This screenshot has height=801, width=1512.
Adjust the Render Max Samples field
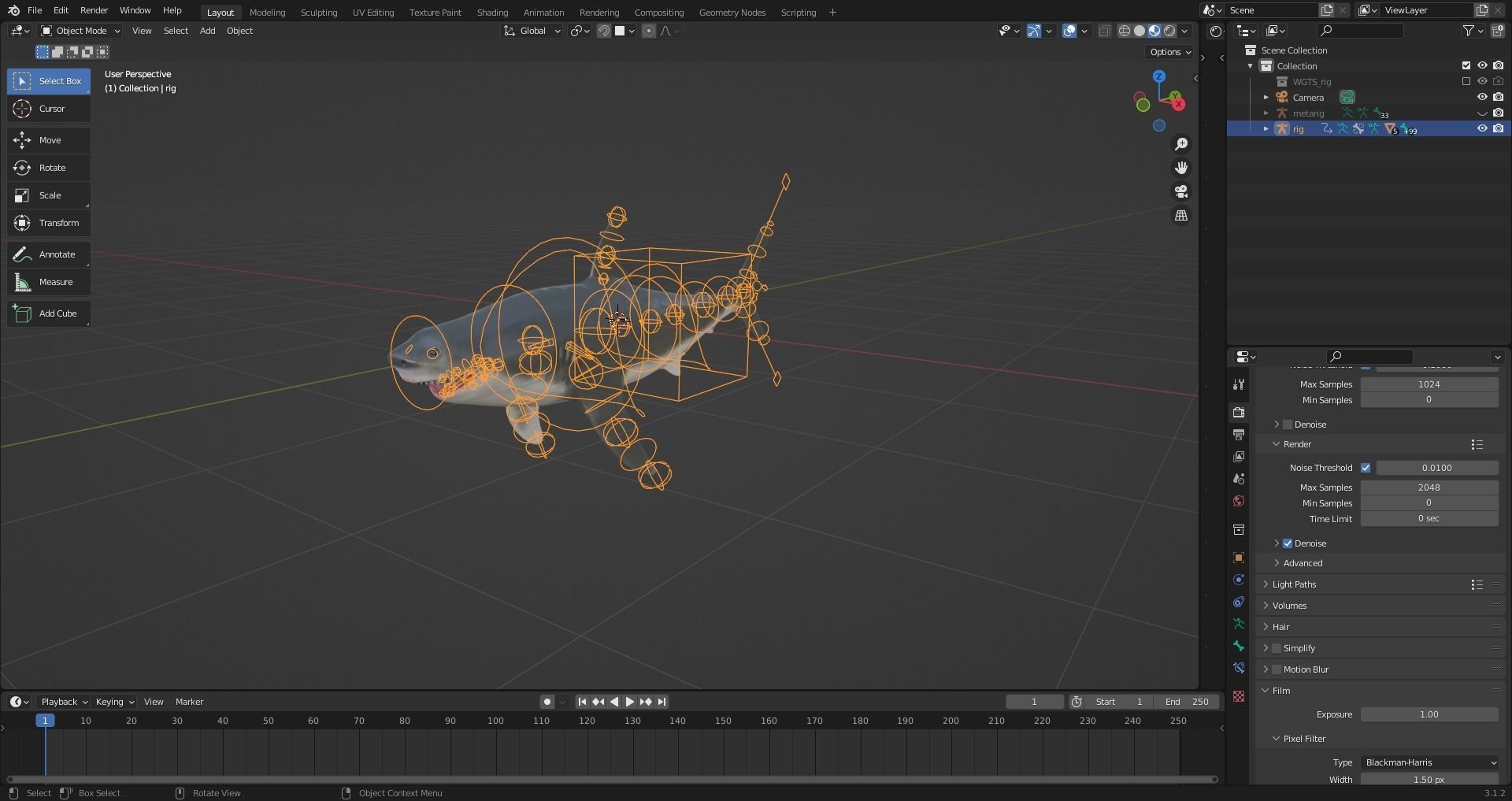tap(1429, 488)
